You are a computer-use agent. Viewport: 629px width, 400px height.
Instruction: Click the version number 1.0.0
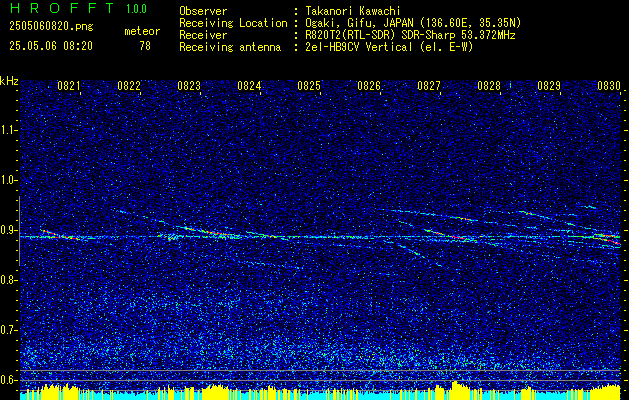(x=136, y=8)
